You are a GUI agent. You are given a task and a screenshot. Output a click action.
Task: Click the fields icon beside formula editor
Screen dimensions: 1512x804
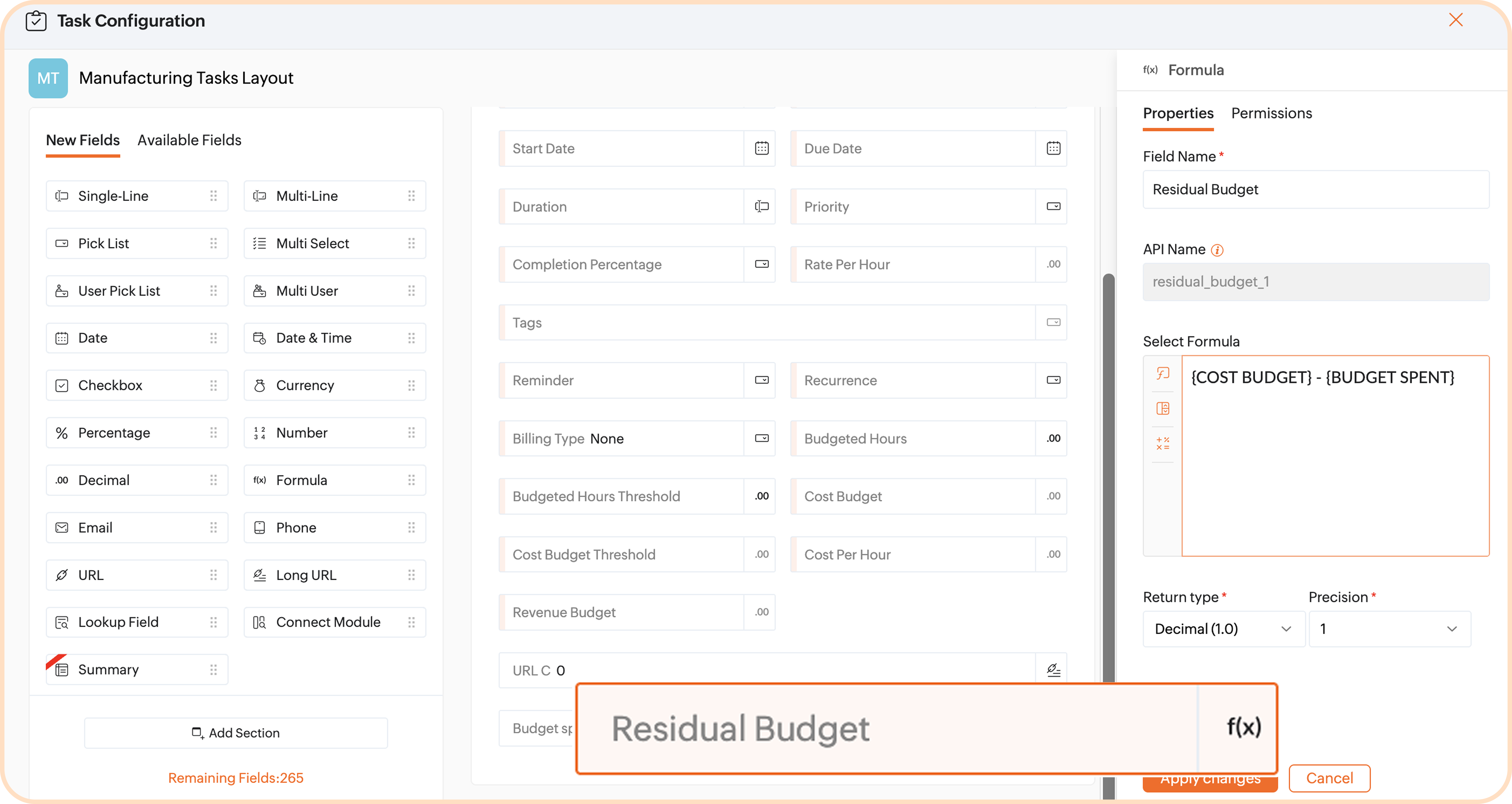pyautogui.click(x=1163, y=409)
